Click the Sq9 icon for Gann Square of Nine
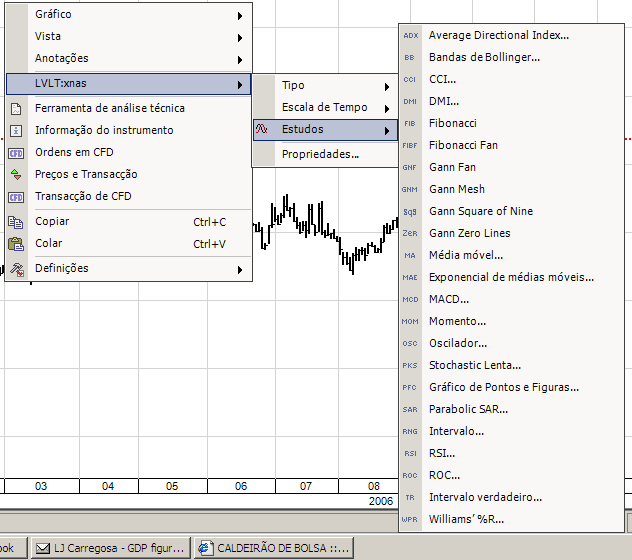The height and width of the screenshot is (560, 632). [410, 212]
